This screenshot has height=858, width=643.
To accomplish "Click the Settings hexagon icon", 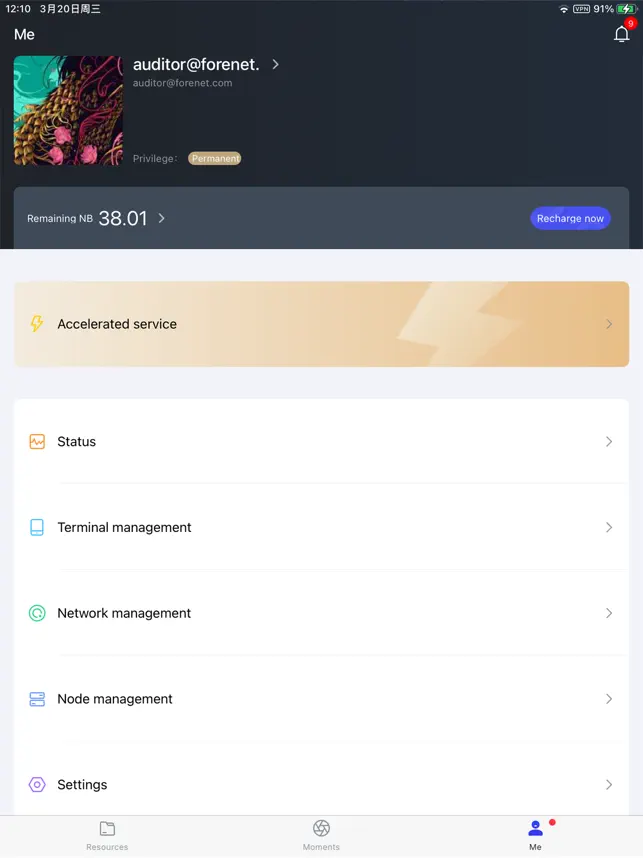I will point(37,785).
